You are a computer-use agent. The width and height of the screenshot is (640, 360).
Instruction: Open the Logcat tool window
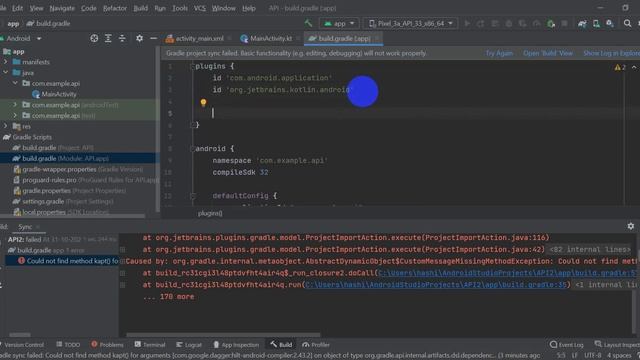(x=189, y=345)
